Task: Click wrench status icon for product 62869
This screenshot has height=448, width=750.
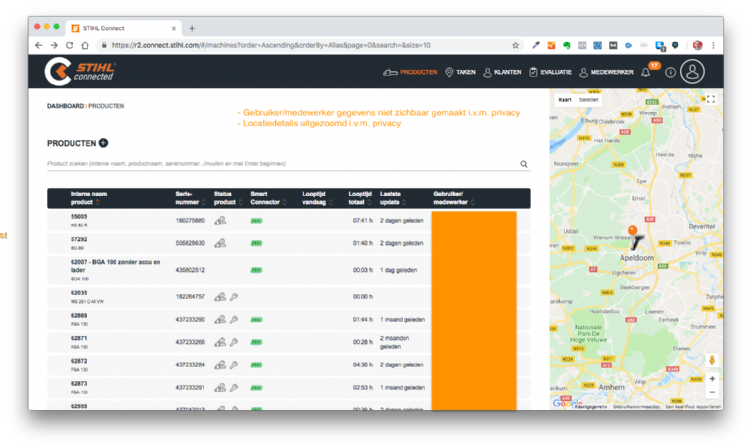Action: point(233,319)
